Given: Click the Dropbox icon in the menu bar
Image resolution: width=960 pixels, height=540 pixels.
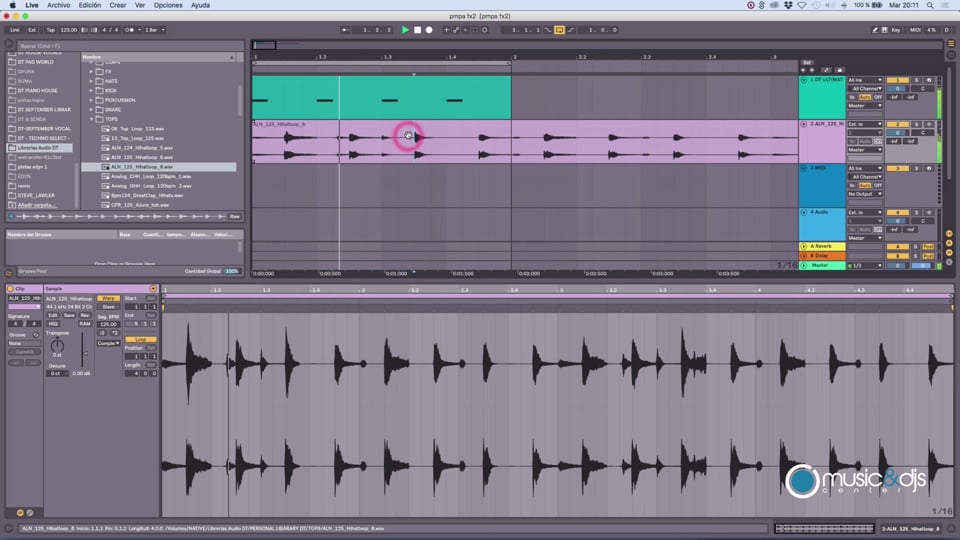Looking at the screenshot, I should (788, 5).
